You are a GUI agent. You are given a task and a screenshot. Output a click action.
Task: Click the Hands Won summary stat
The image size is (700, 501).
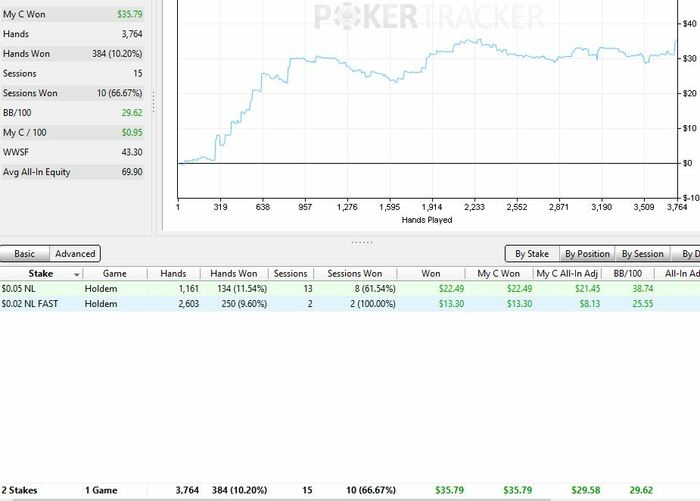pos(72,54)
